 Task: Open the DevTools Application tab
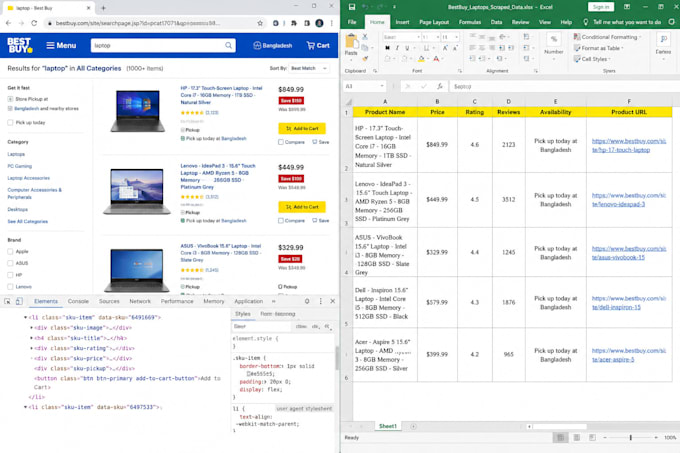tap(248, 301)
